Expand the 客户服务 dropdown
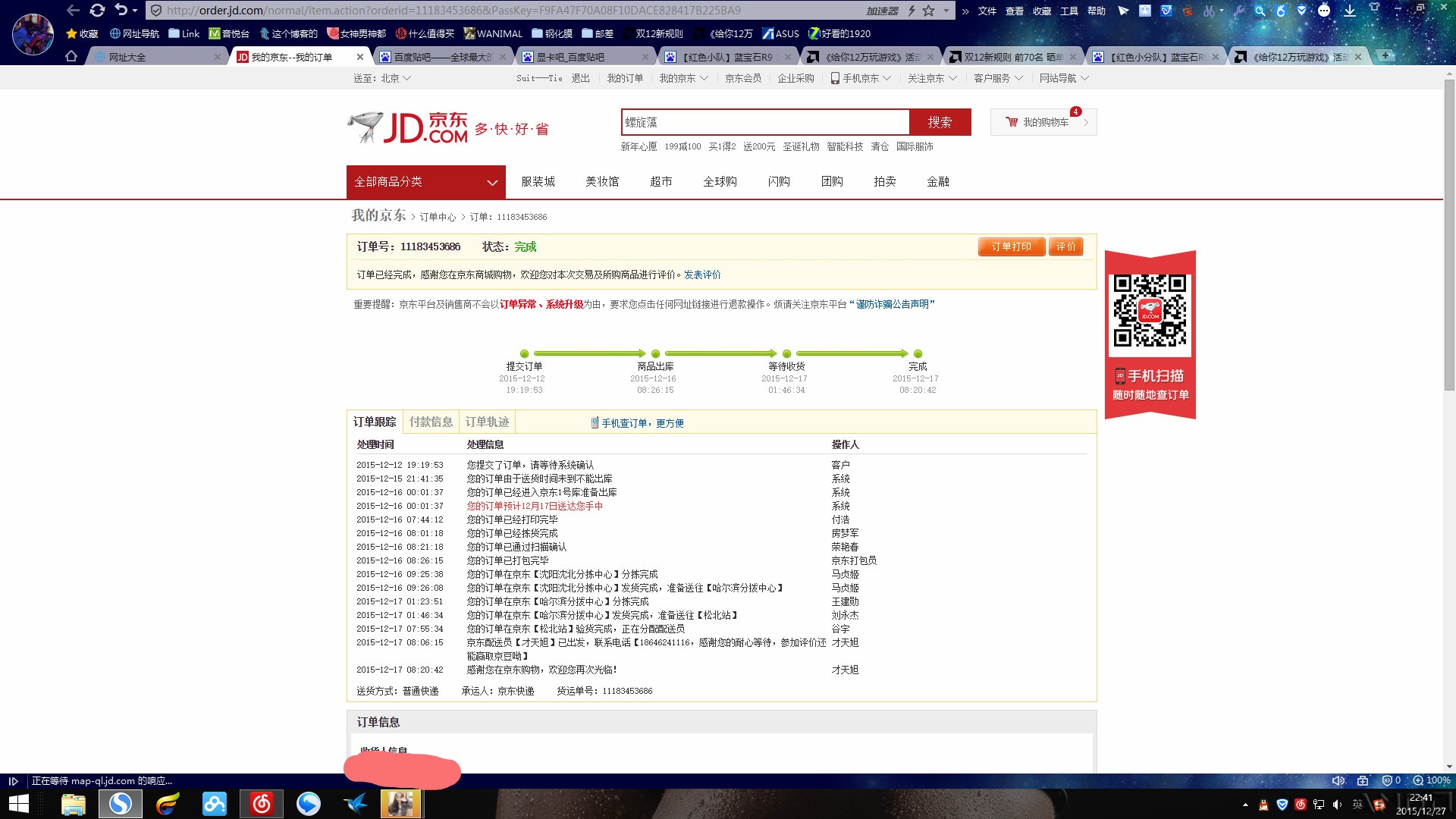The width and height of the screenshot is (1456, 819). click(998, 78)
